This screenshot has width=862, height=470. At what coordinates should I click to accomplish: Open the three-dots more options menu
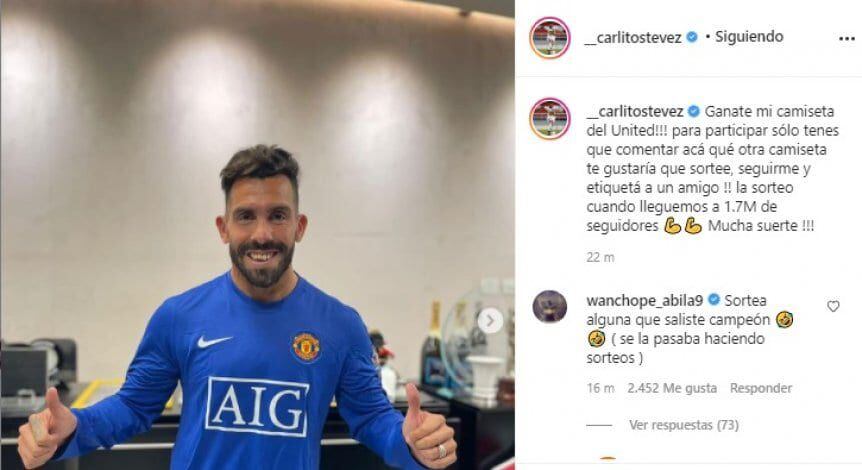[x=846, y=38]
